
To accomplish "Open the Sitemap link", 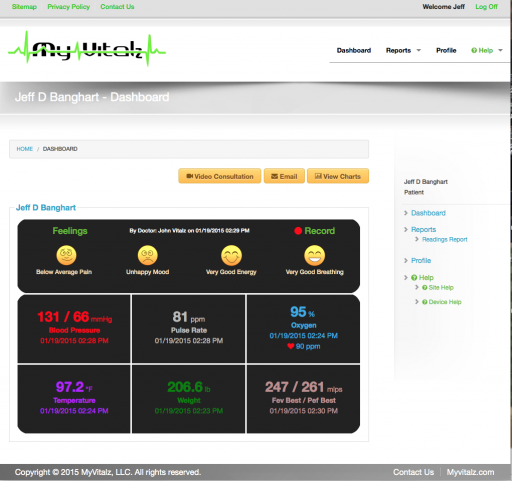I will coord(24,7).
